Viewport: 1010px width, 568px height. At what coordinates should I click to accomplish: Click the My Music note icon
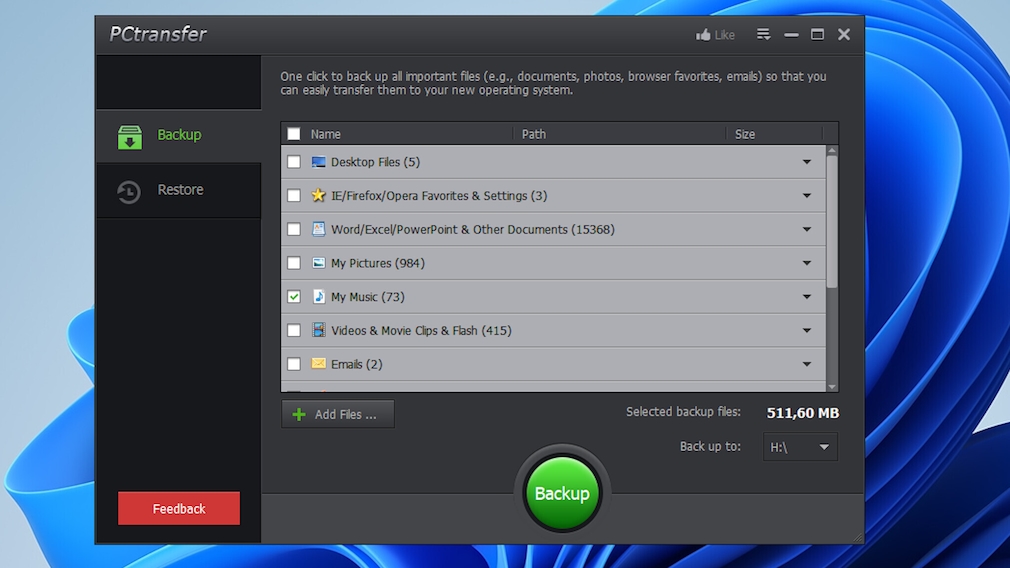click(318, 297)
